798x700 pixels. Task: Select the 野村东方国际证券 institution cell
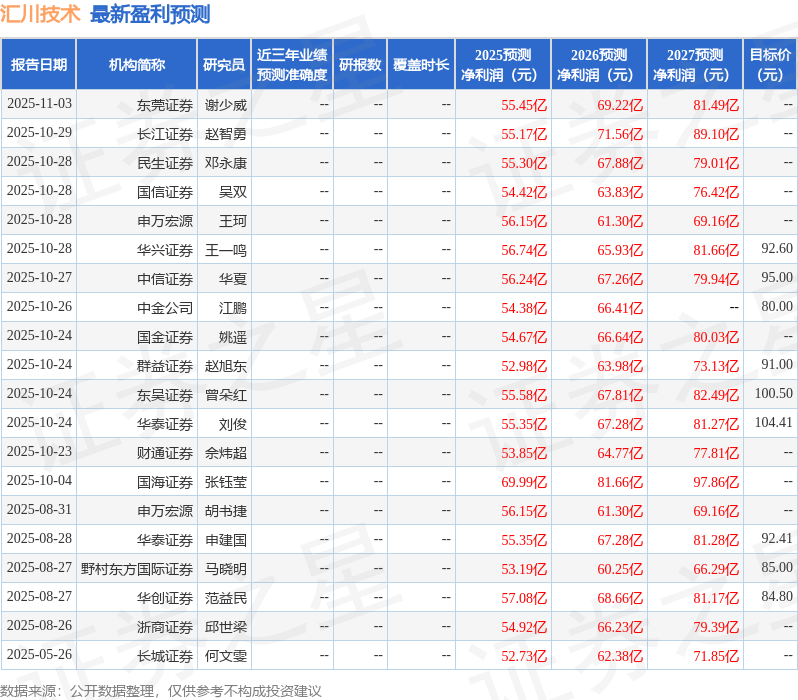137,570
